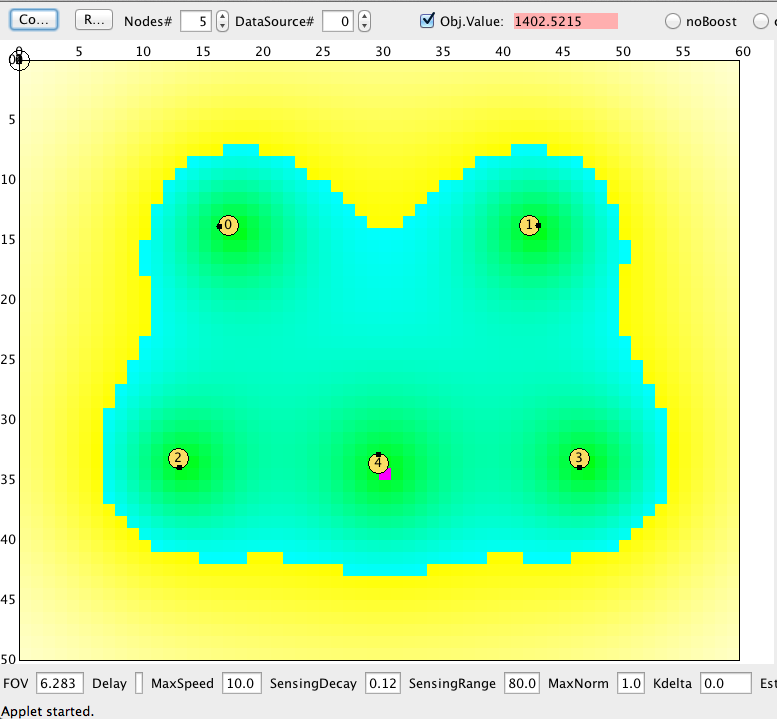Image resolution: width=777 pixels, height=719 pixels.
Task: Click the SensingRange value field
Action: (521, 684)
